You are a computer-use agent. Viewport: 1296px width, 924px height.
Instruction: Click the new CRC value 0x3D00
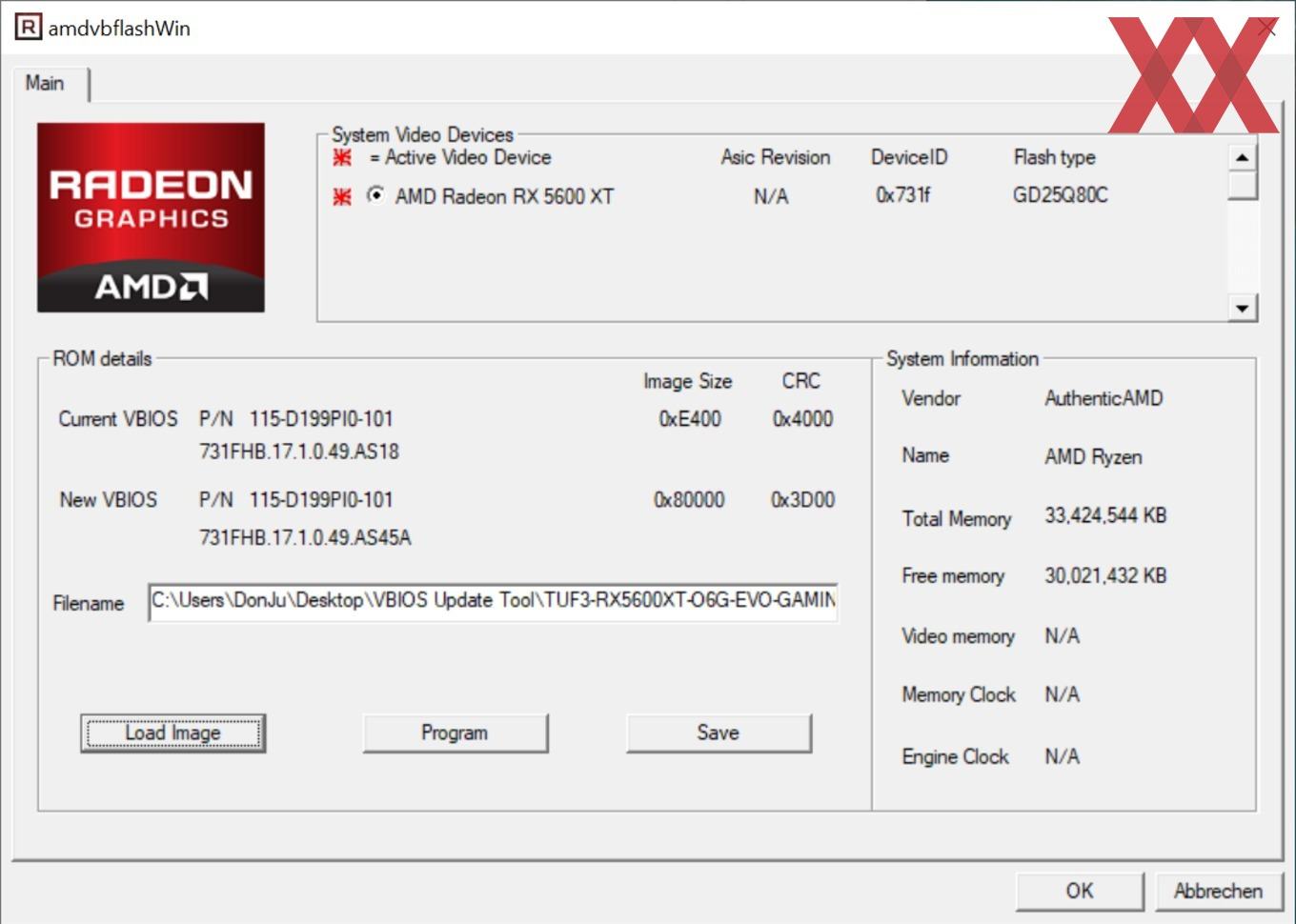point(802,500)
